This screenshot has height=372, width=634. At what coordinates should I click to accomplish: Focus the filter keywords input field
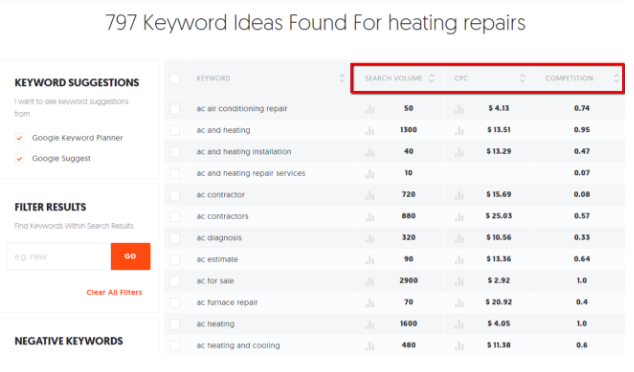[x=59, y=256]
